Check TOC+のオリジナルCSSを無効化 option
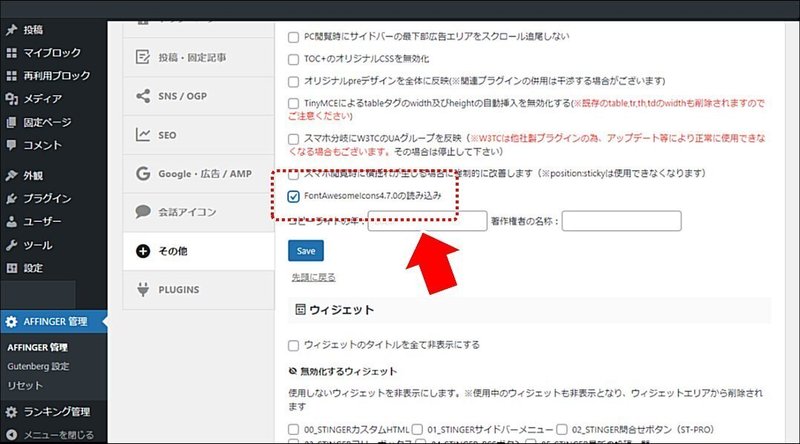Viewport: 800px width, 444px height. click(x=293, y=60)
